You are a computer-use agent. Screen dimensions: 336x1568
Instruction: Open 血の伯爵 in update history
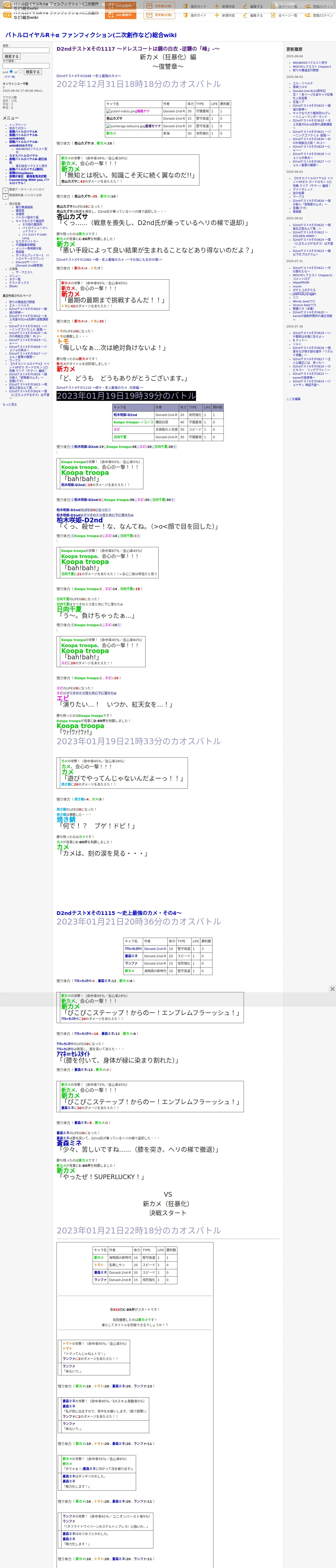coord(298,193)
